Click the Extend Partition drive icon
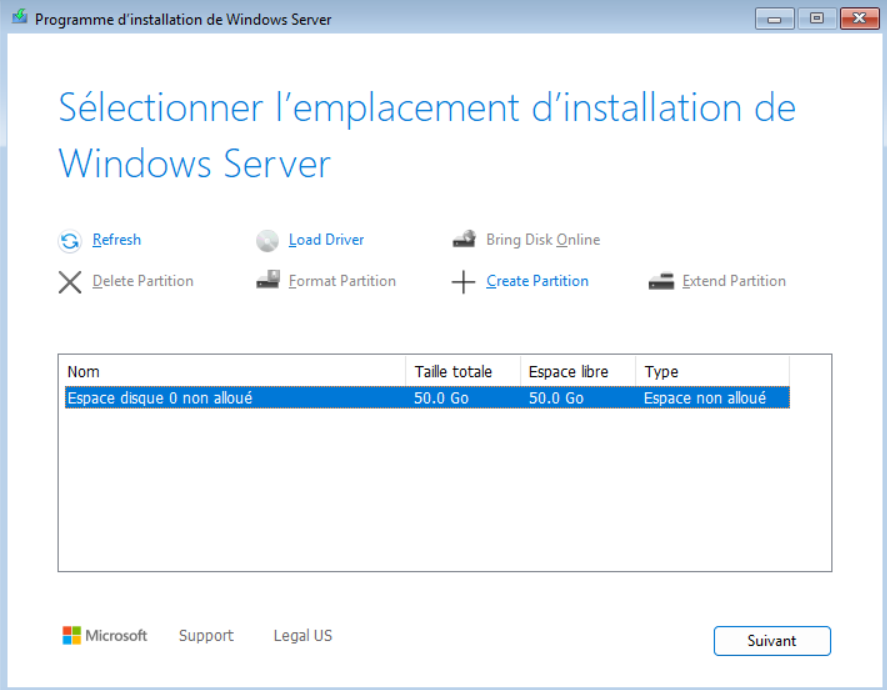The width and height of the screenshot is (887, 690). [x=661, y=281]
